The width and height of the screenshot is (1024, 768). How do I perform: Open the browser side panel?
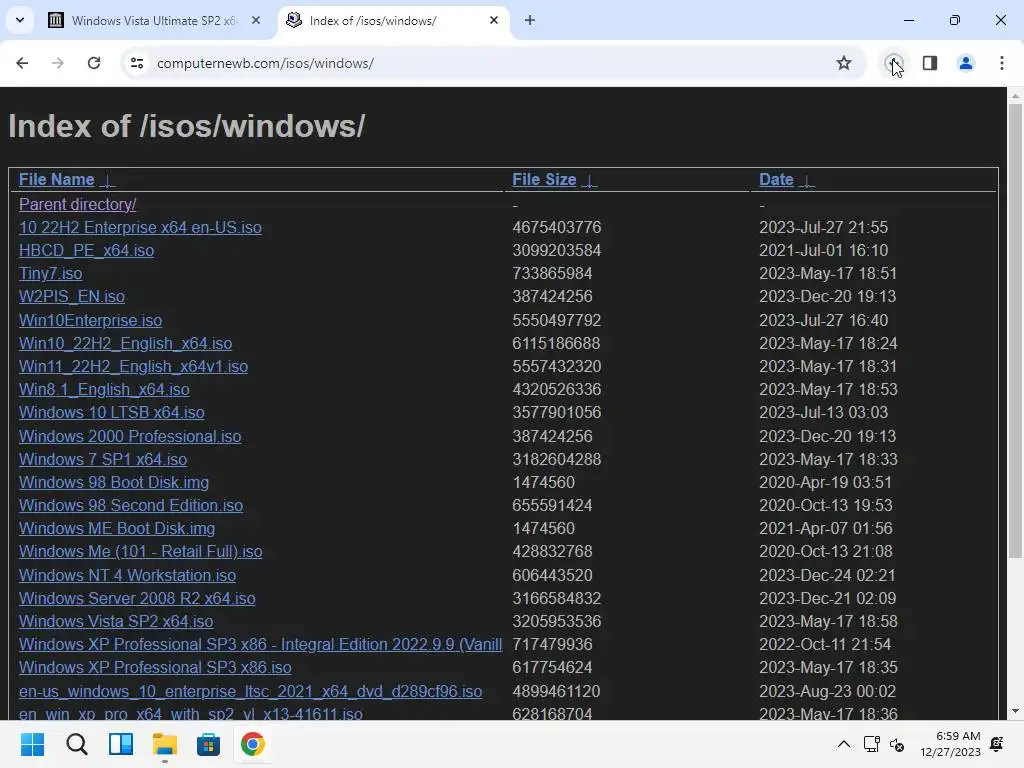[x=930, y=63]
